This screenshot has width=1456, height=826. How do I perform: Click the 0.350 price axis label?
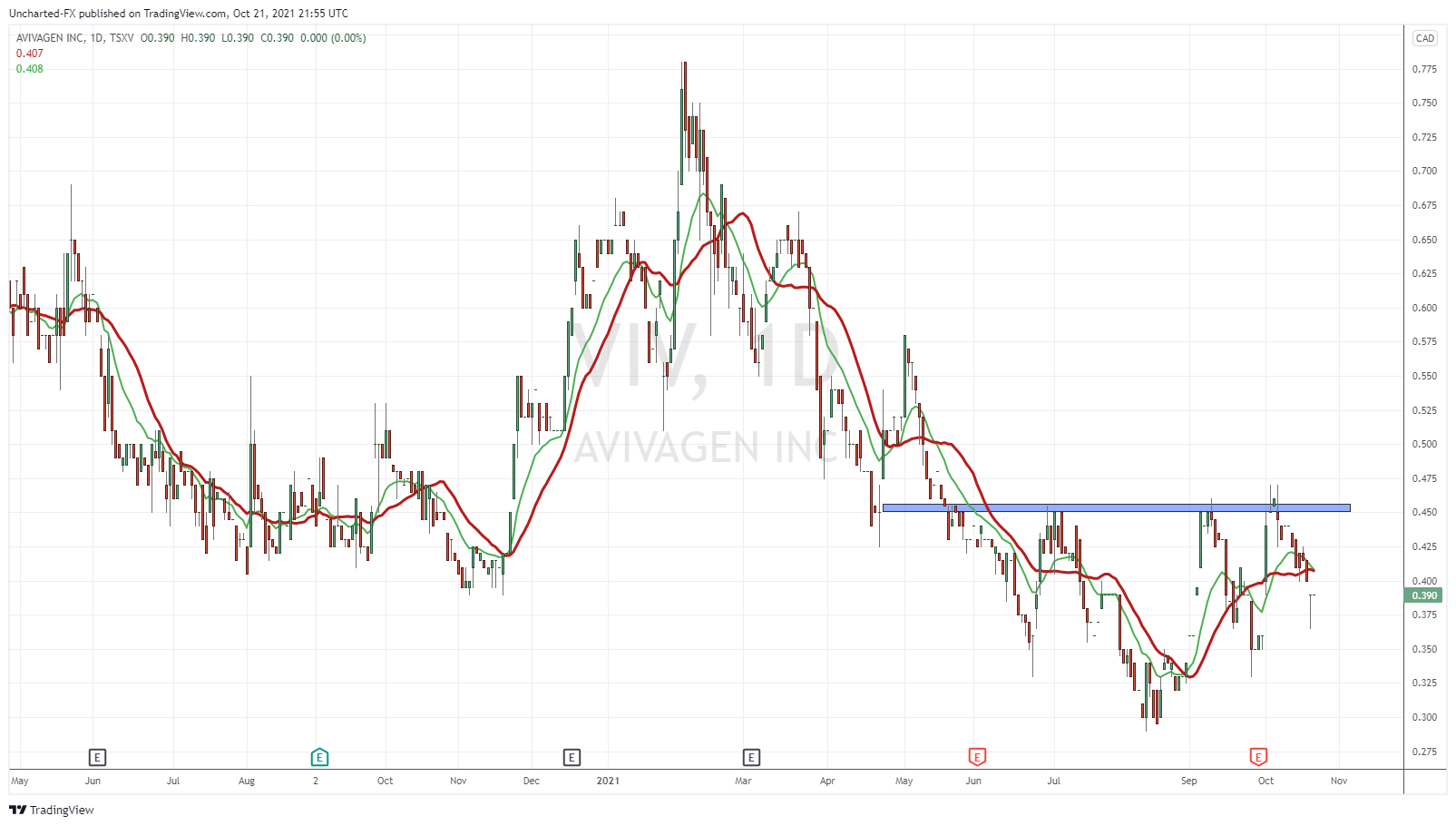[1424, 649]
